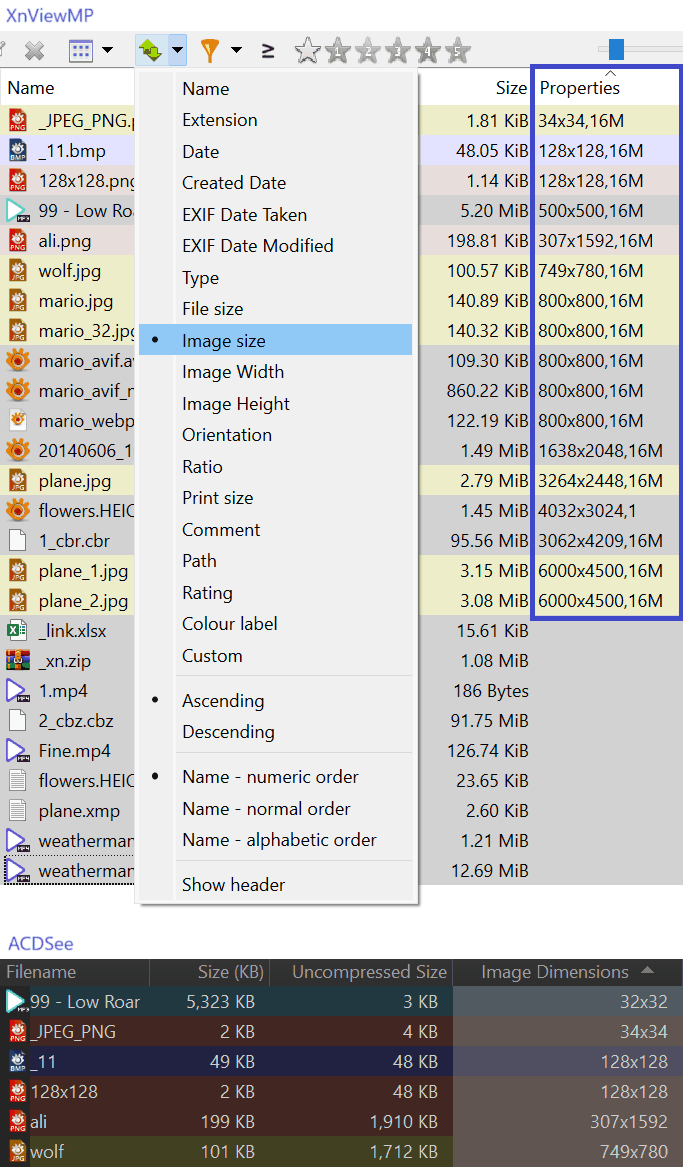Set rating to five stars
Screen dimensions: 683x1167
click(458, 49)
